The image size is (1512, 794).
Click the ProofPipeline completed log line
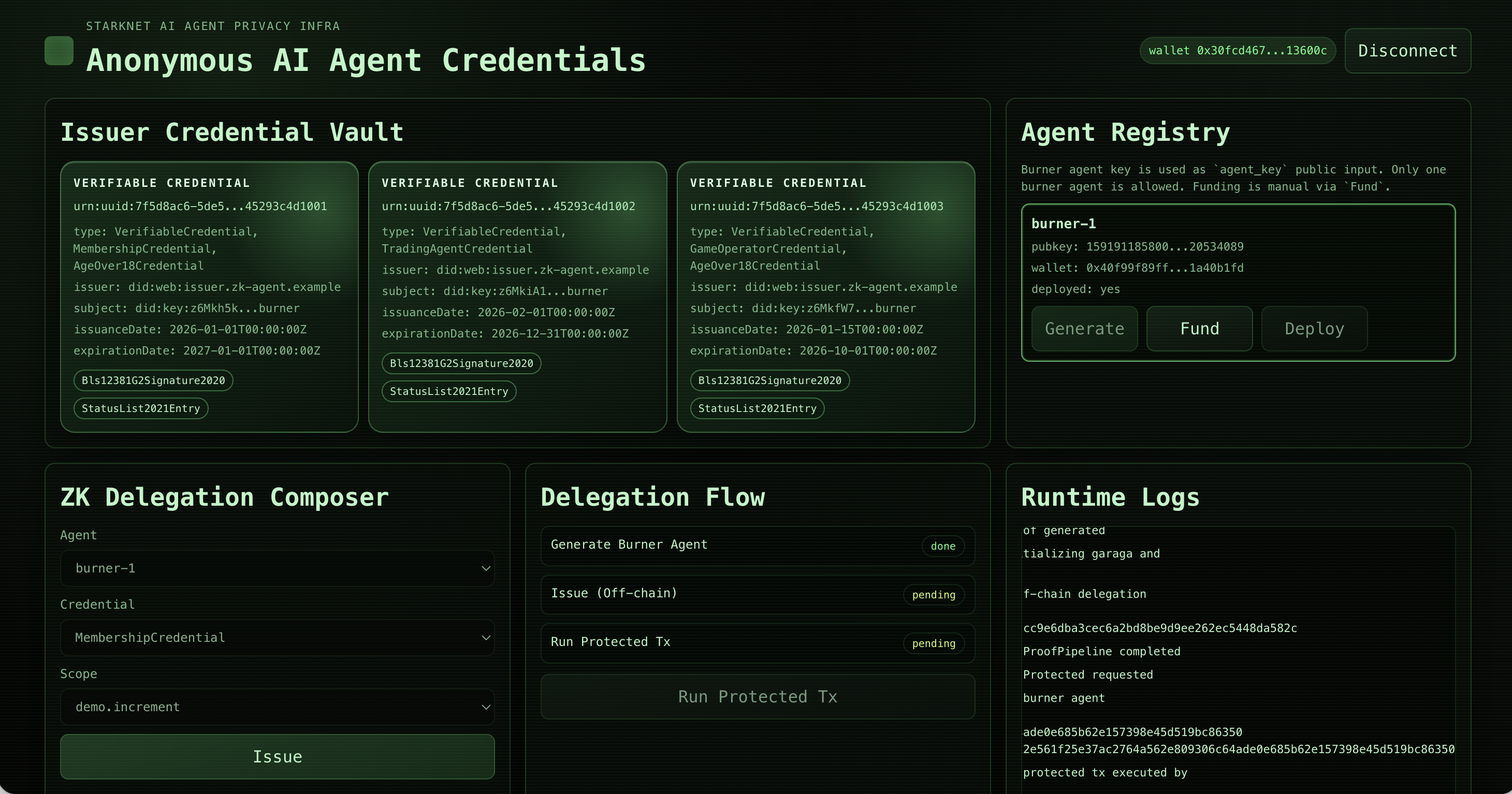(x=1102, y=651)
